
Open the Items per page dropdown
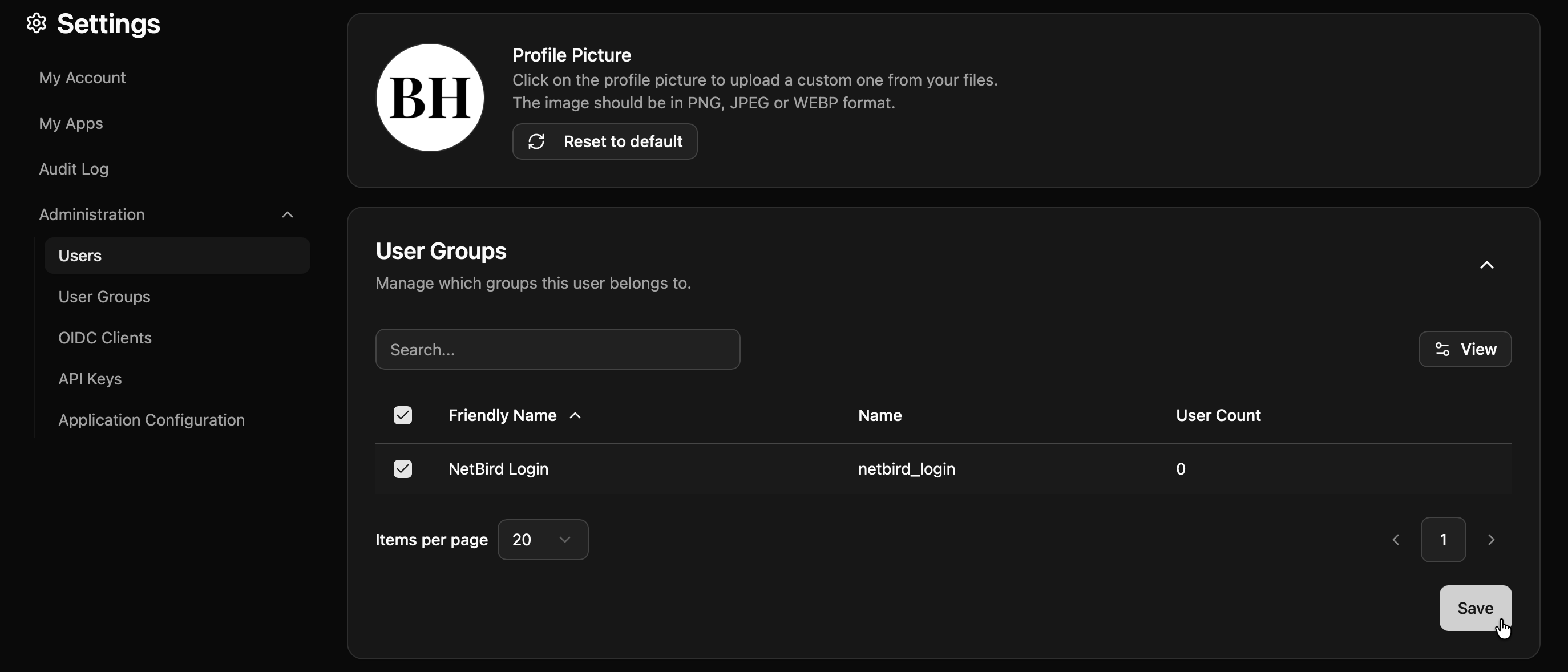(542, 539)
